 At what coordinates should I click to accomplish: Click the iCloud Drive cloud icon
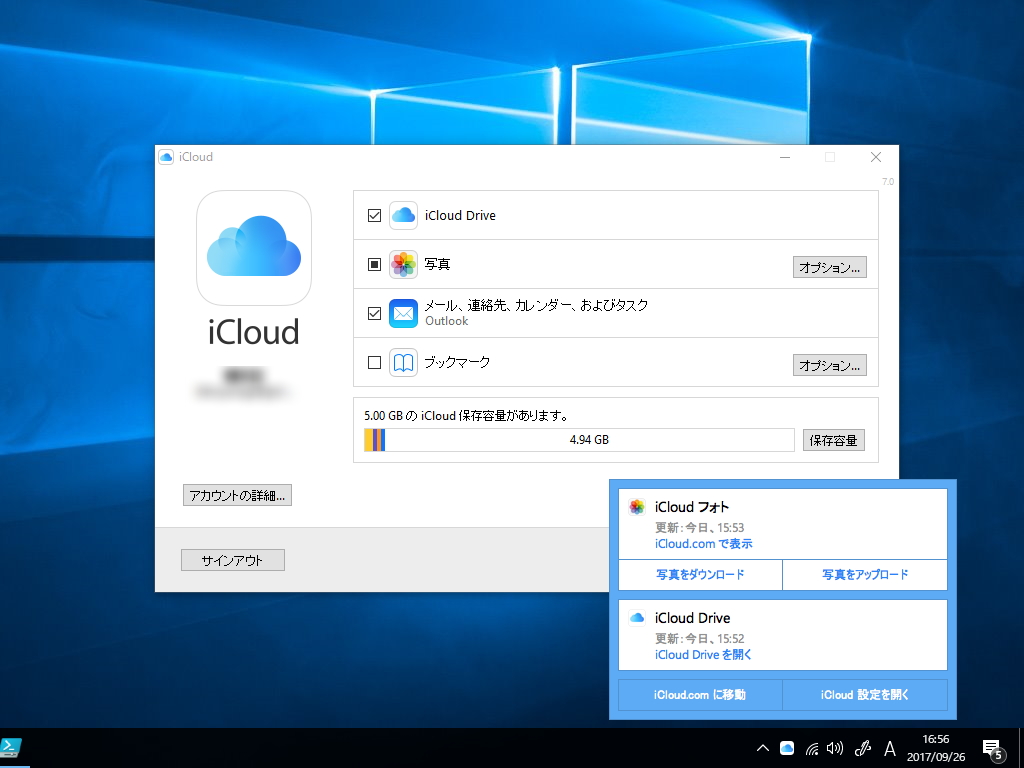tap(402, 215)
